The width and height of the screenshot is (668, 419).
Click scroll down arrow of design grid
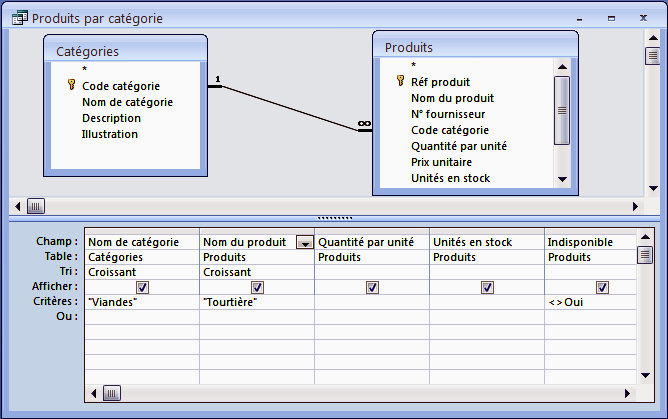coord(645,375)
